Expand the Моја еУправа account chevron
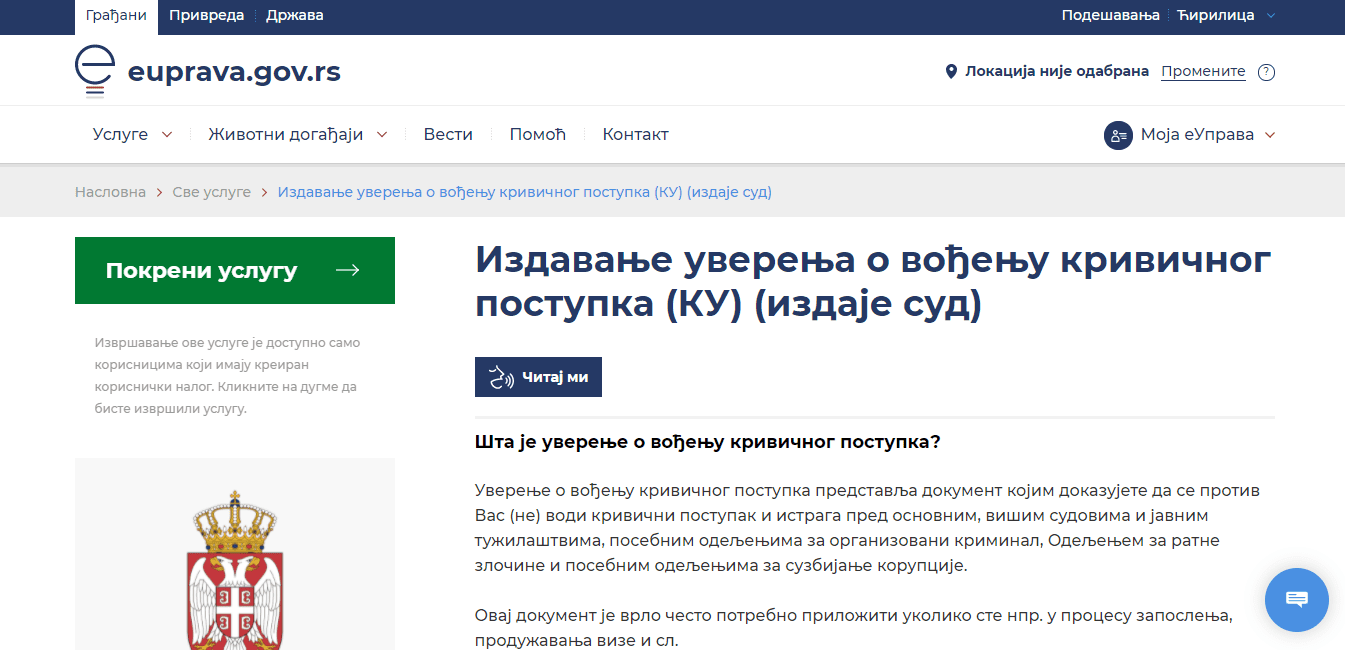The height and width of the screenshot is (650, 1345). click(1270, 135)
